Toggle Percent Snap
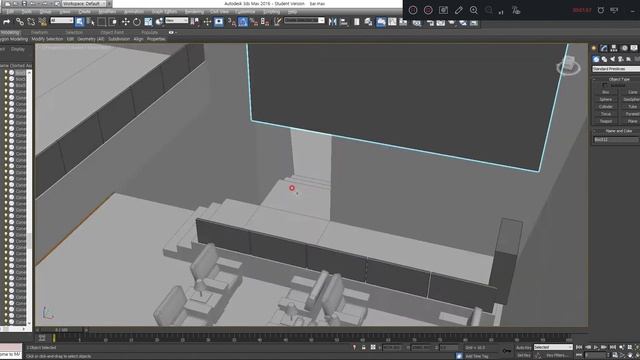This screenshot has height=360, width=640. [x=253, y=22]
